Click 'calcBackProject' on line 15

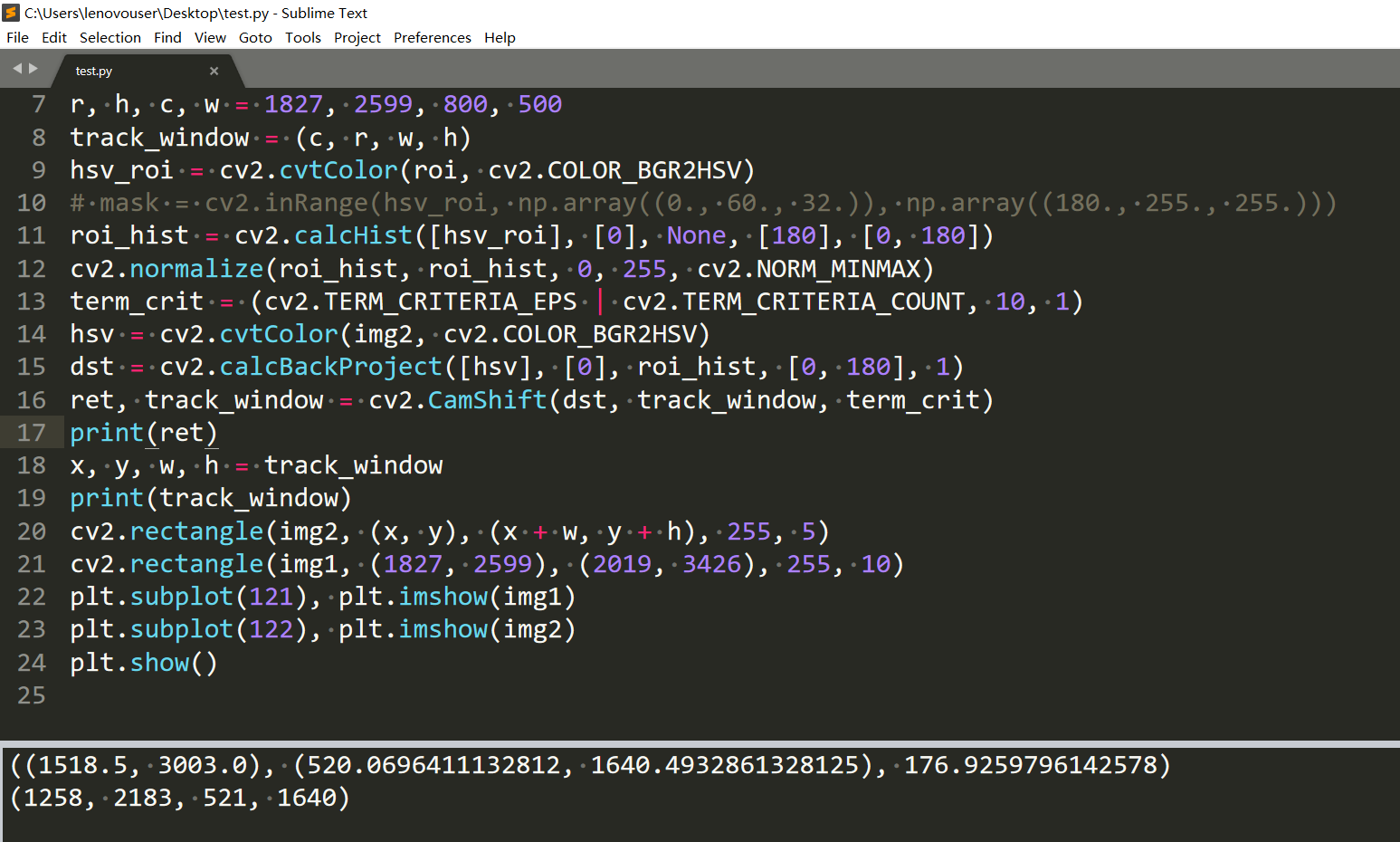(331, 367)
